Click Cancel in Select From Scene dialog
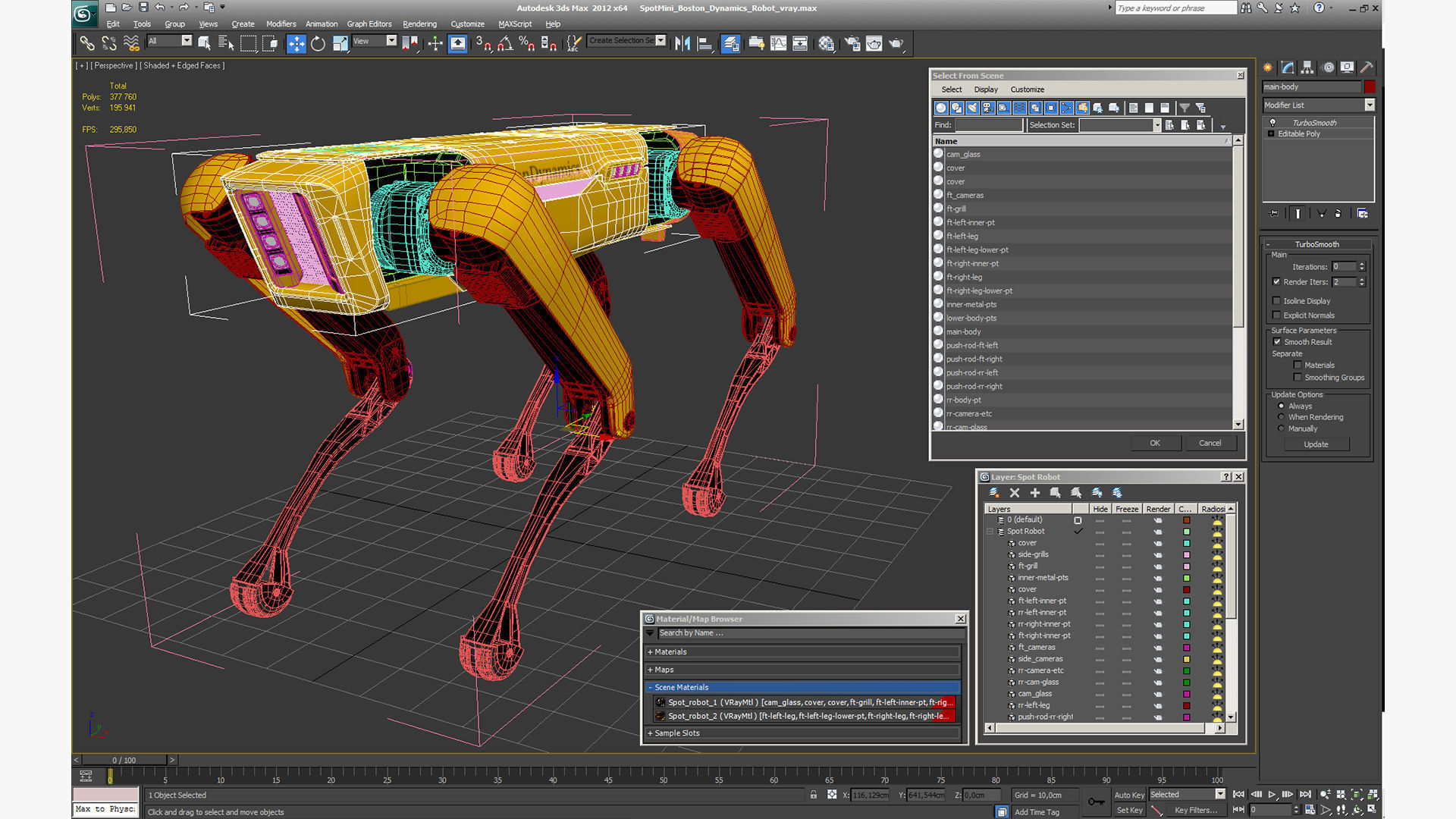Viewport: 1456px width, 819px height. 1210,443
